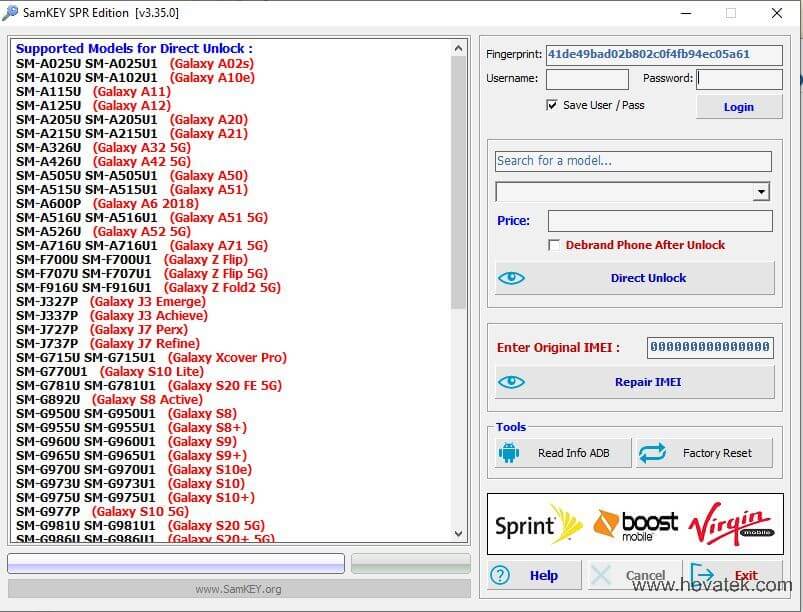This screenshot has width=803, height=612.
Task: Close the SamKEY SPR Edition window
Action: point(777,13)
